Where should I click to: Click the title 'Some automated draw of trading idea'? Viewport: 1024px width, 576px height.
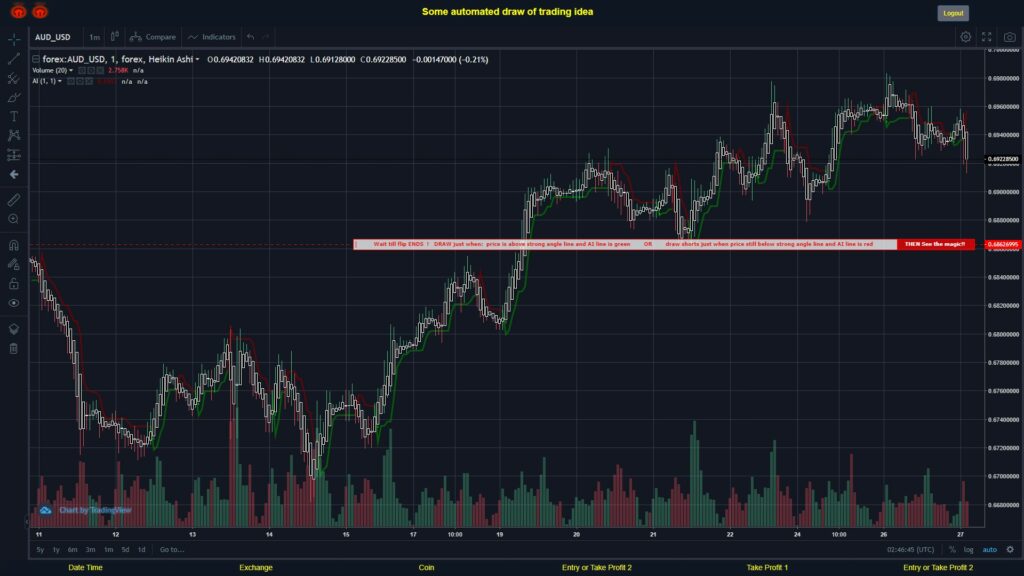507,12
